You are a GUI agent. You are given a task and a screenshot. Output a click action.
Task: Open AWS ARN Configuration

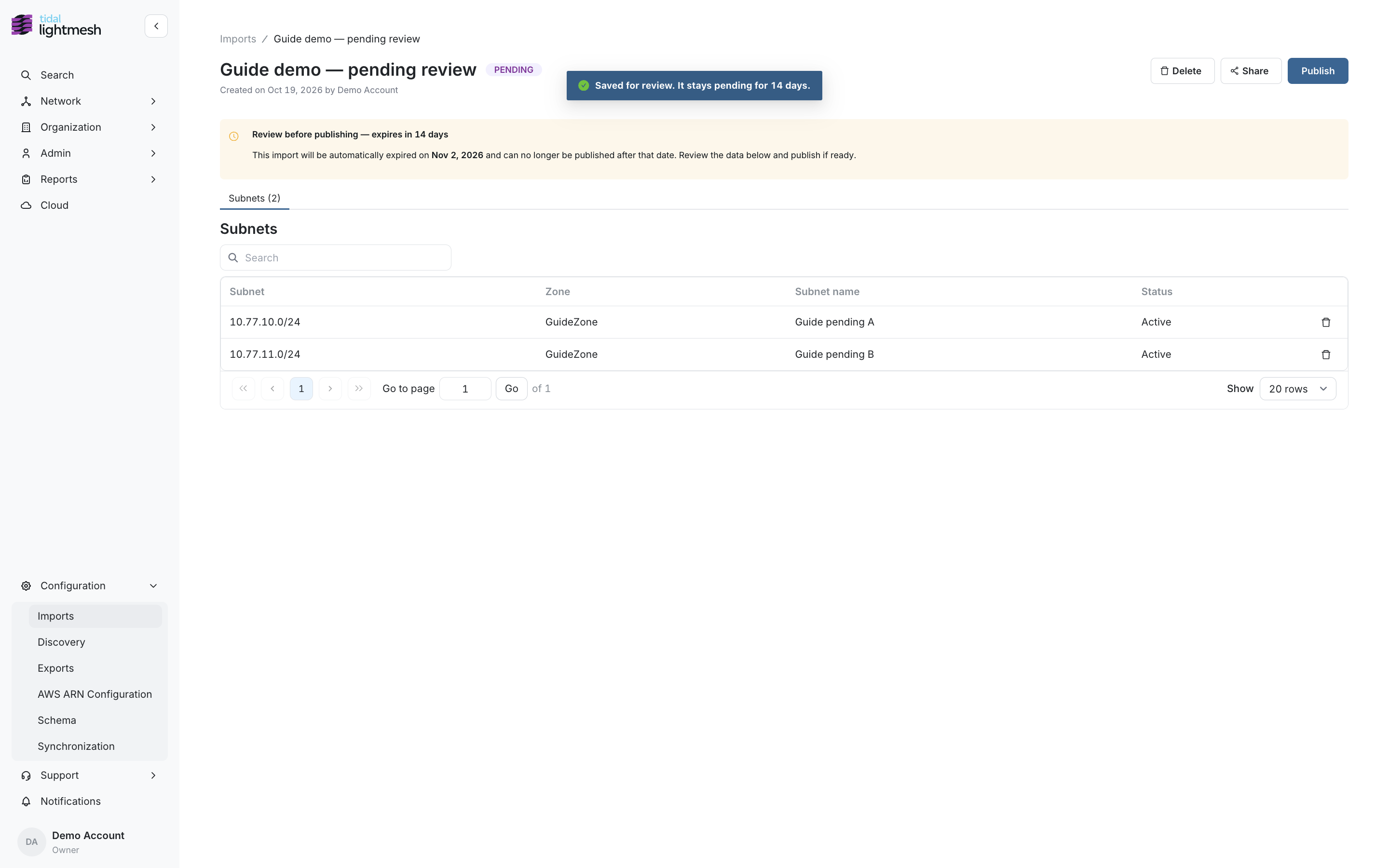click(95, 694)
